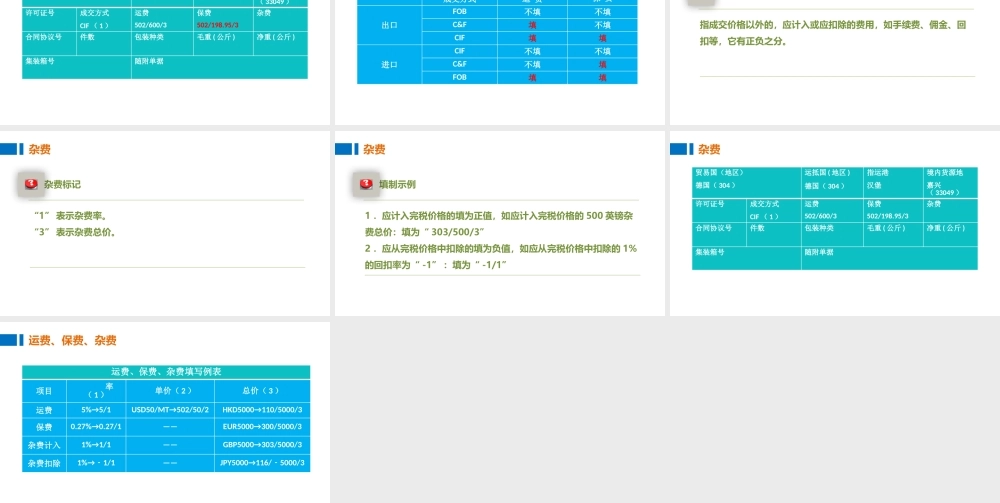
Task: Click the 杂费扣除 row label
Action: pos(44,463)
